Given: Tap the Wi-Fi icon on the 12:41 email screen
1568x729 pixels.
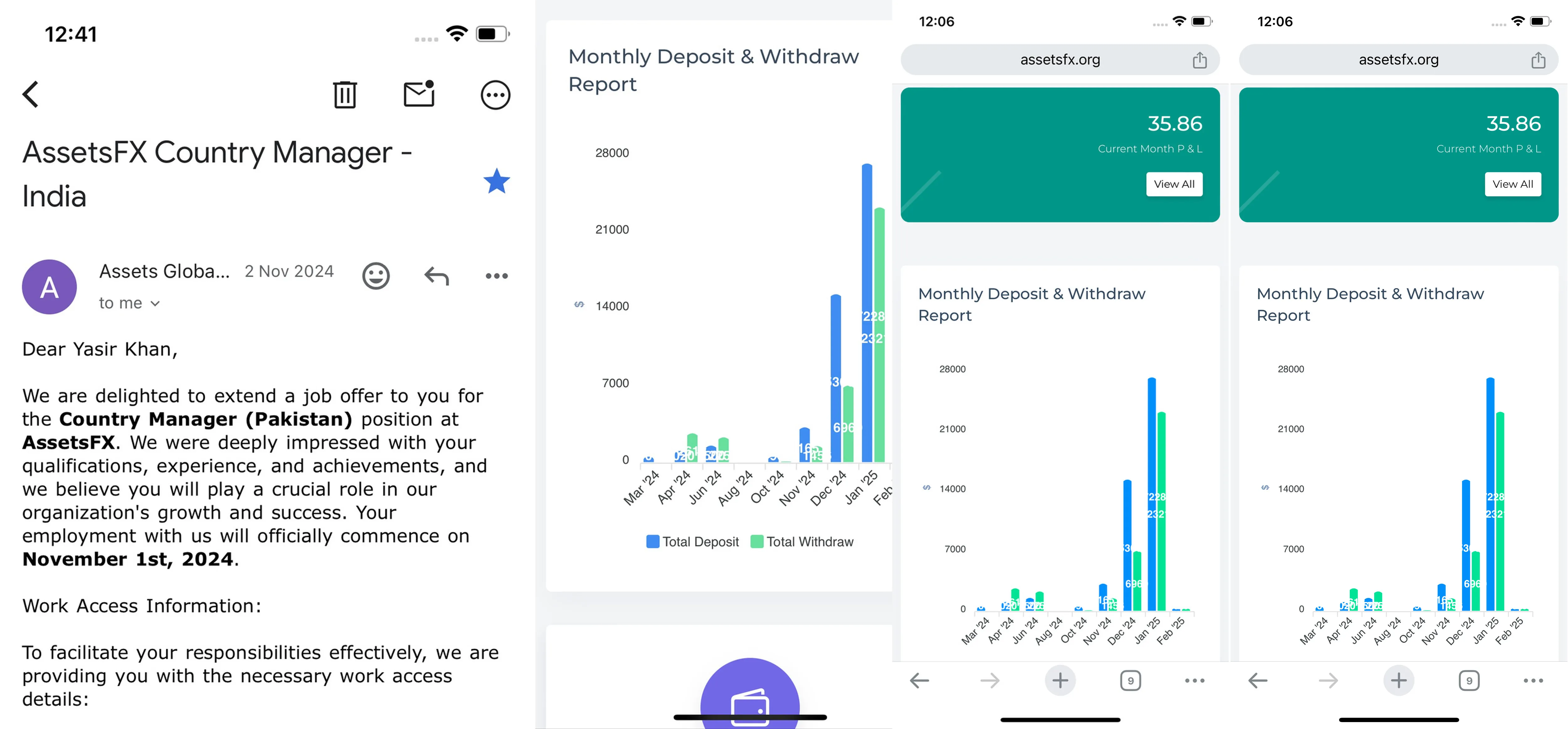Looking at the screenshot, I should point(457,34).
